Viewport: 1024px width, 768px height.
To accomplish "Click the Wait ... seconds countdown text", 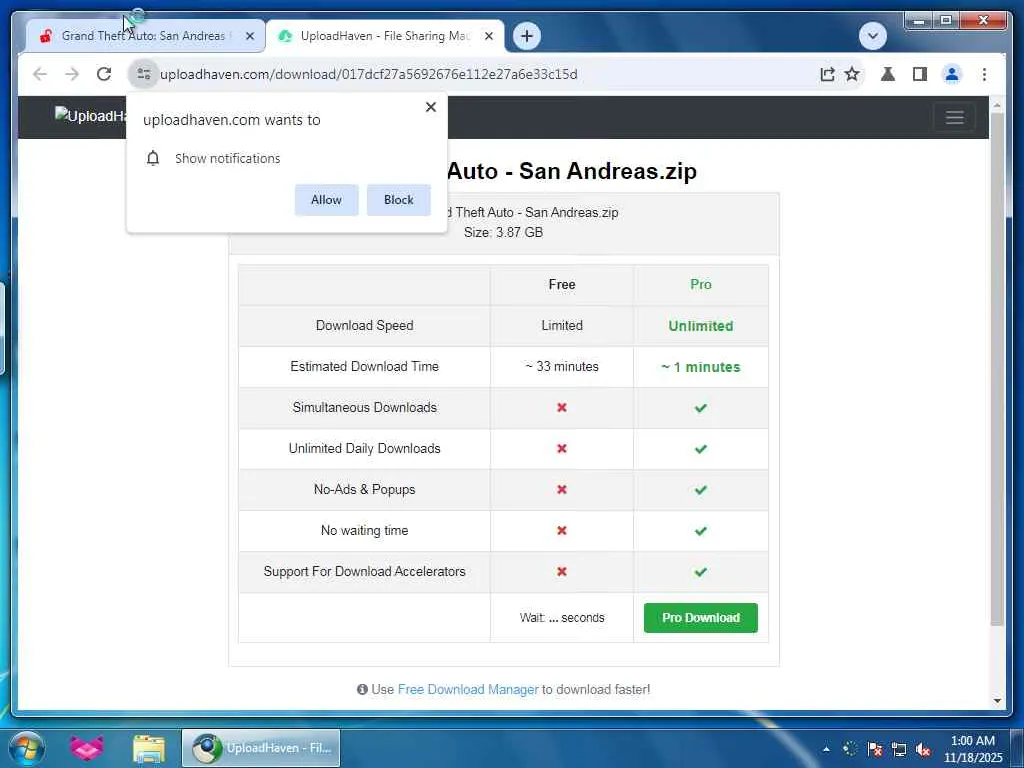I will tap(562, 618).
